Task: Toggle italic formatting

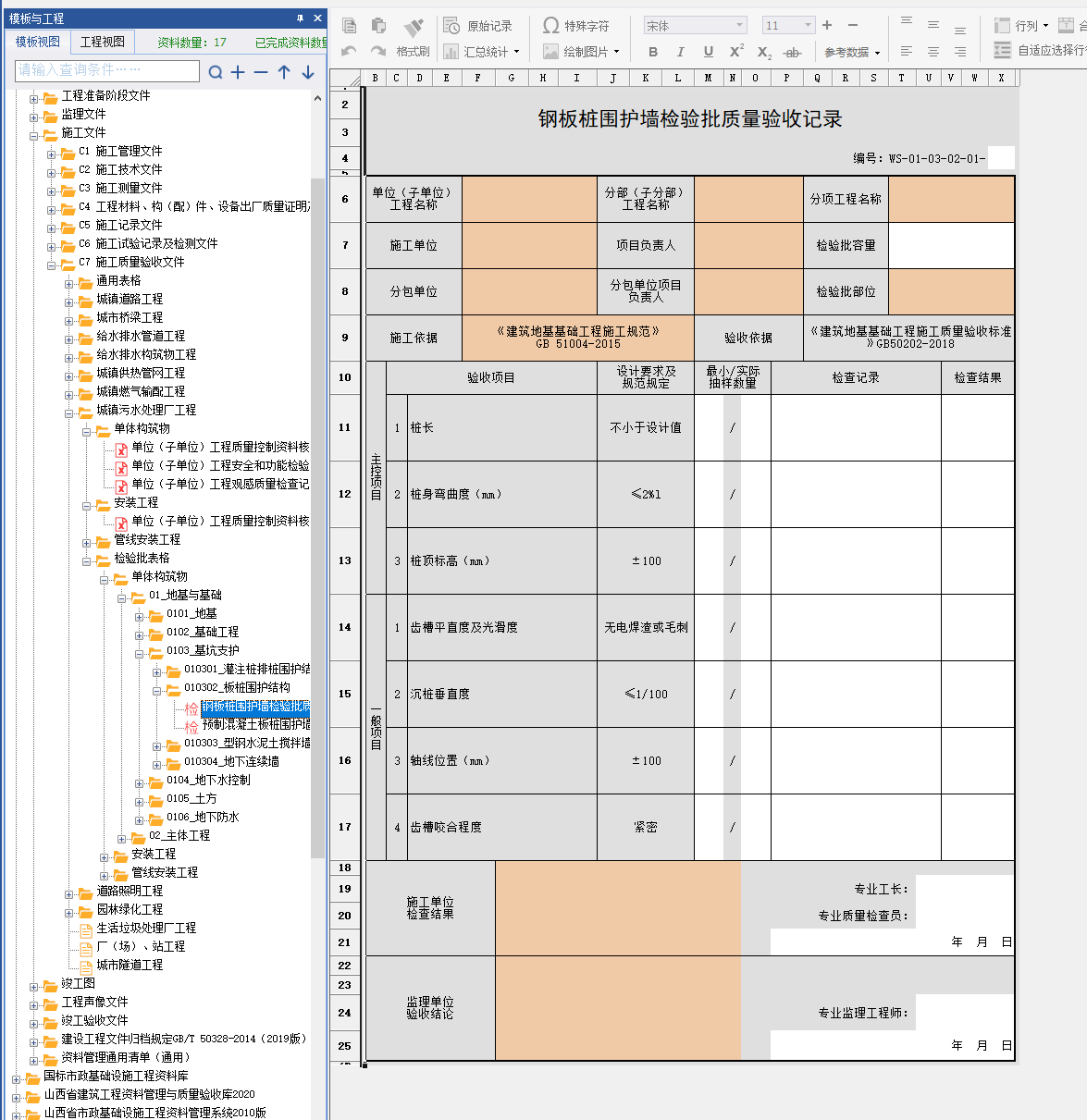Action: coord(681,52)
